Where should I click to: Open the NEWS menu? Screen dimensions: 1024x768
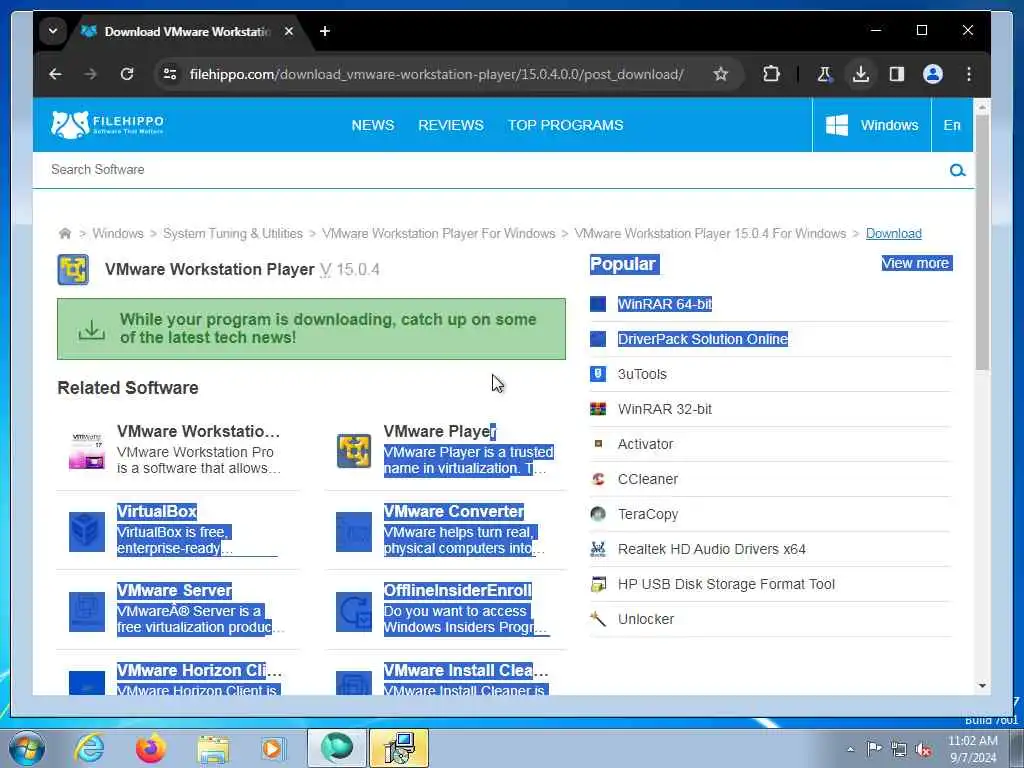tap(372, 125)
